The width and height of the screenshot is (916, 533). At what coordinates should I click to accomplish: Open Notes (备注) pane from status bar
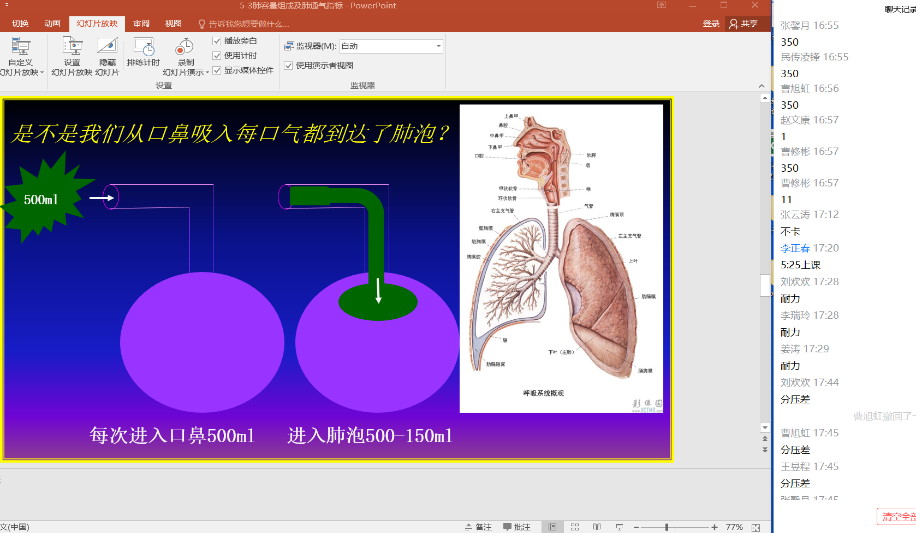[477, 527]
